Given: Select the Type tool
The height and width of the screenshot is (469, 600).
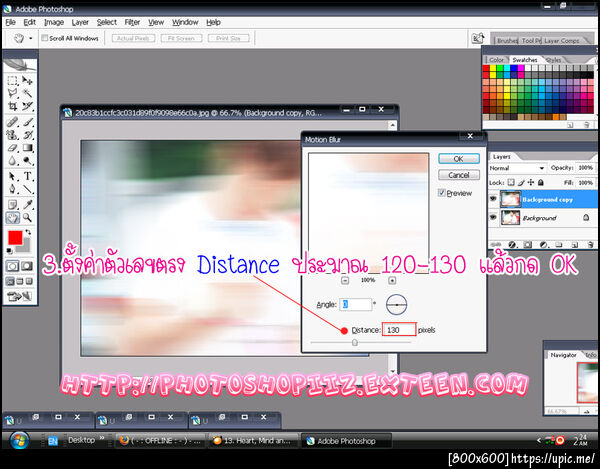Looking at the screenshot, I should pos(27,176).
